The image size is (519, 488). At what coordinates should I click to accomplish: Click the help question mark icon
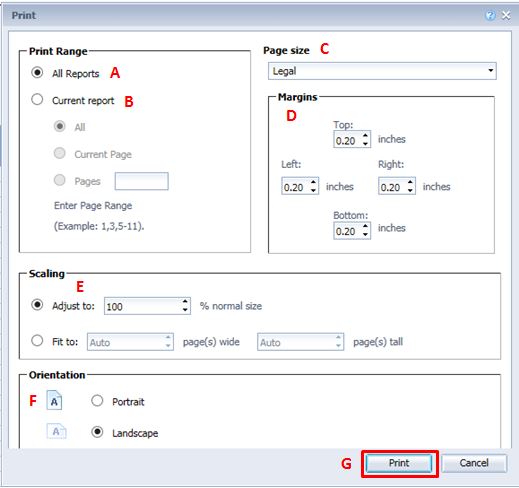490,15
